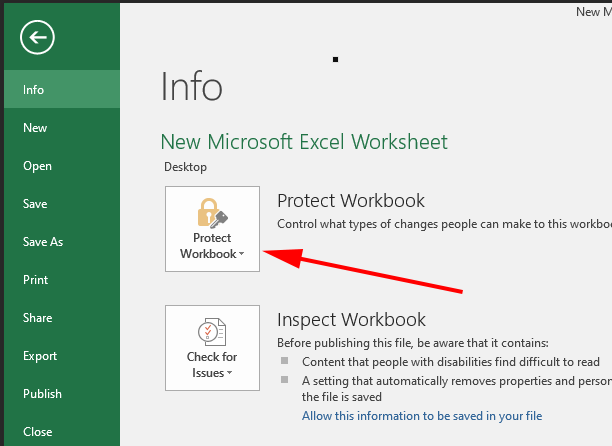Open the Print page
This screenshot has height=446, width=612.
click(x=35, y=280)
